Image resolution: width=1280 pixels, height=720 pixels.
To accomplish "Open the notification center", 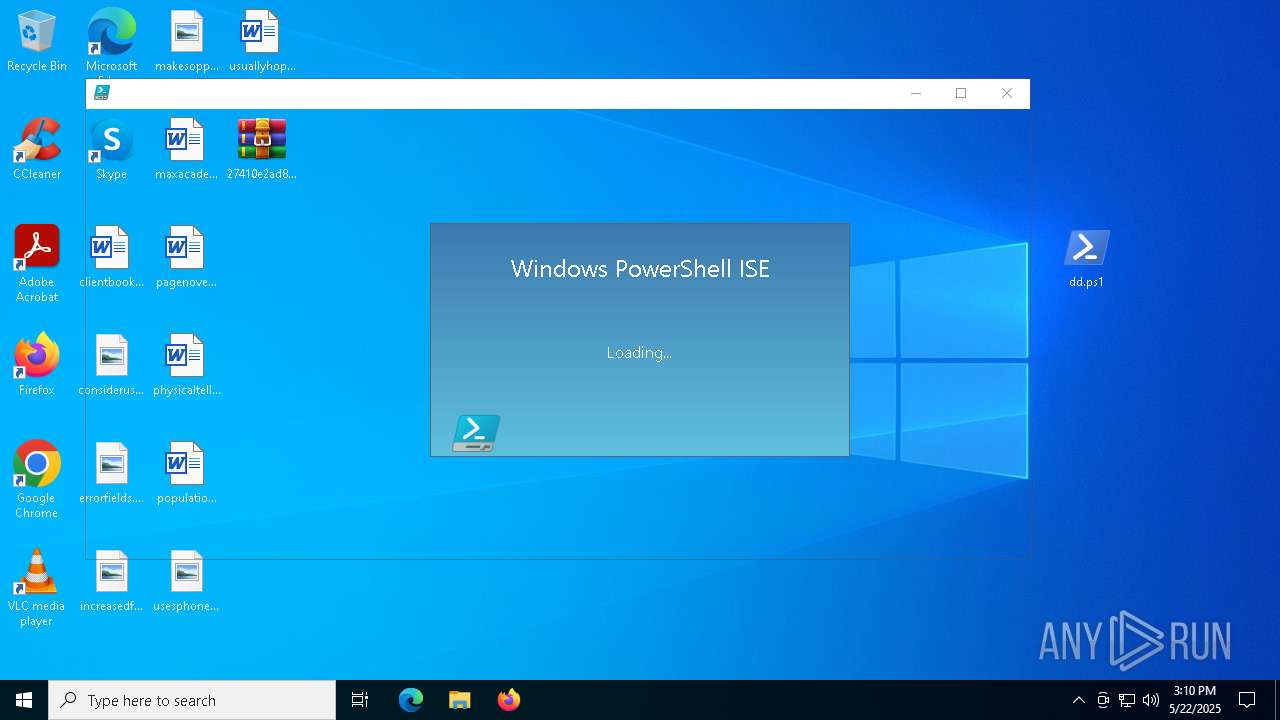I will pyautogui.click(x=1247, y=700).
